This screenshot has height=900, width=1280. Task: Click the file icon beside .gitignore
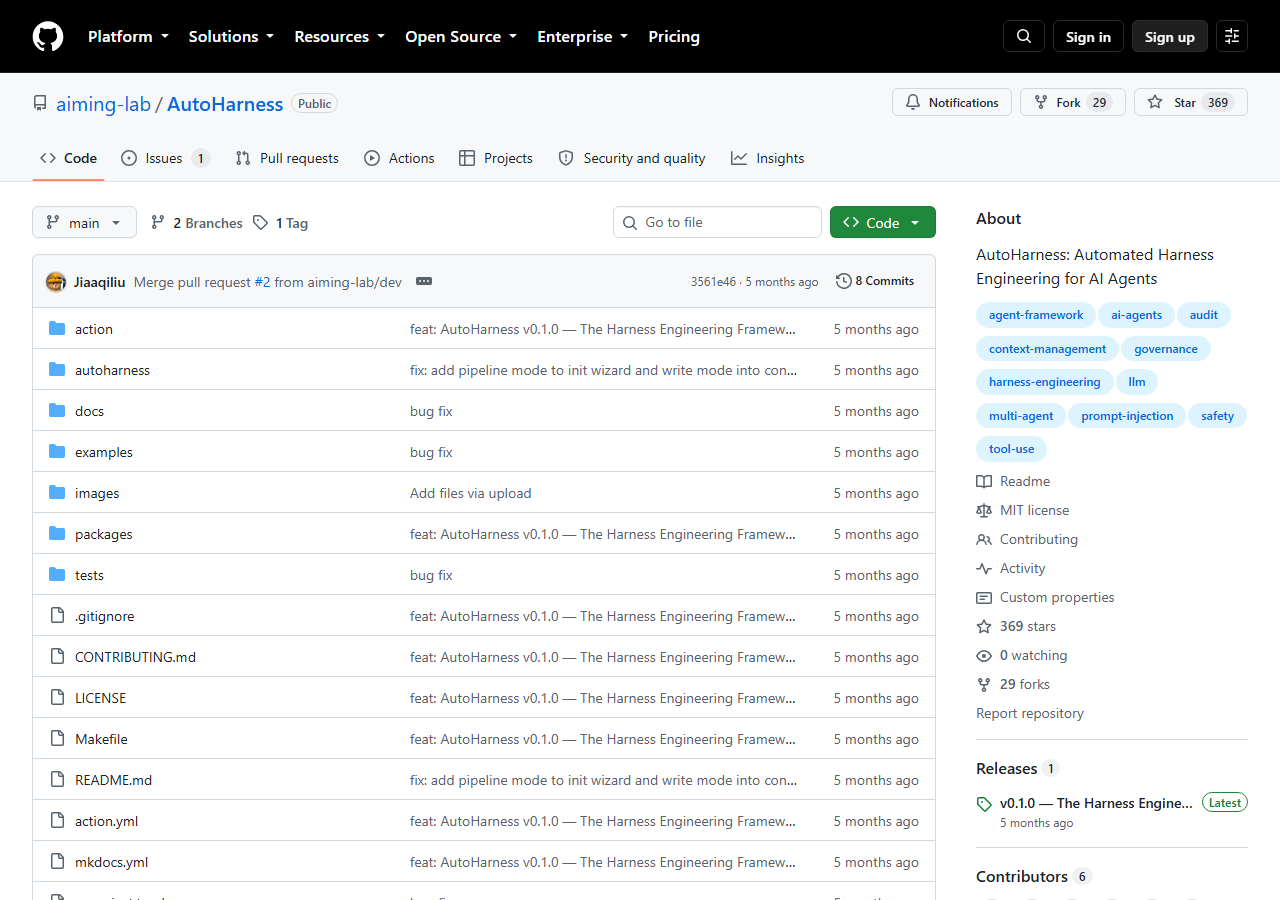[57, 616]
